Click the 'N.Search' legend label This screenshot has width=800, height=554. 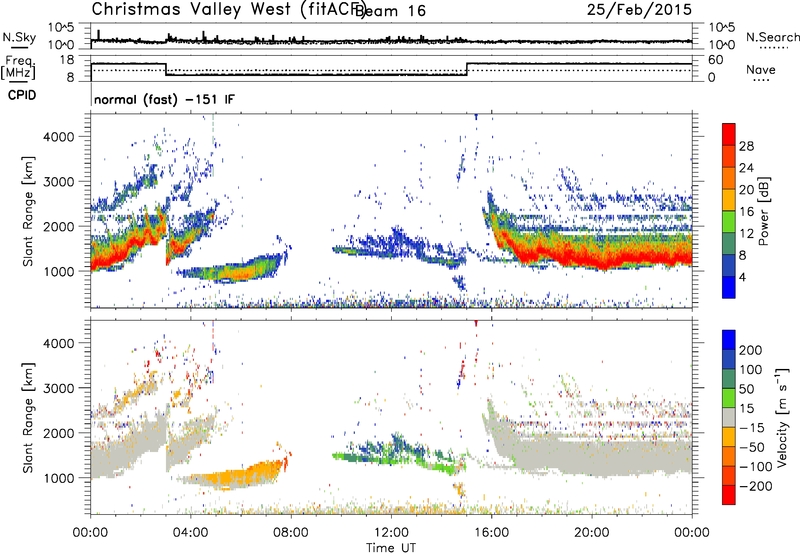click(x=773, y=37)
